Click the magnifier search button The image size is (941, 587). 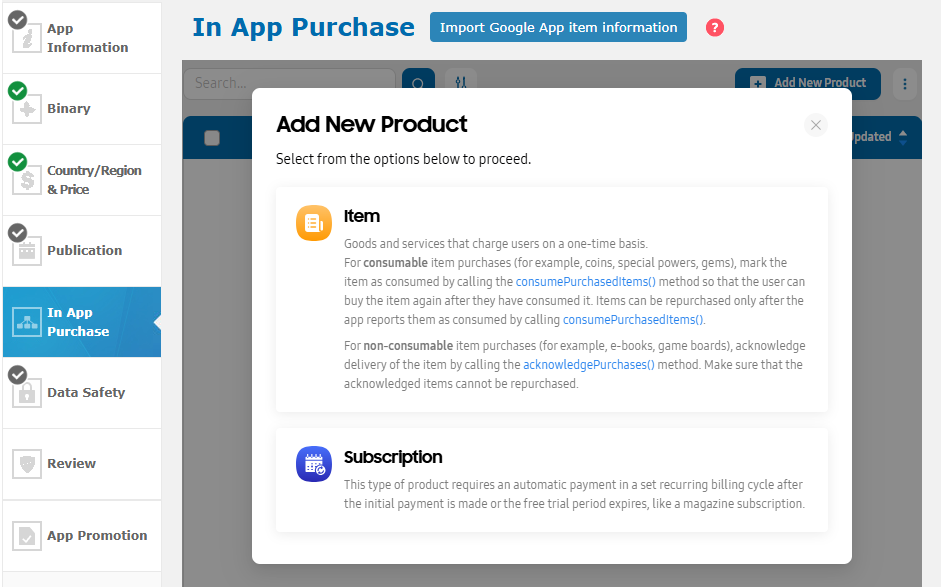point(418,83)
